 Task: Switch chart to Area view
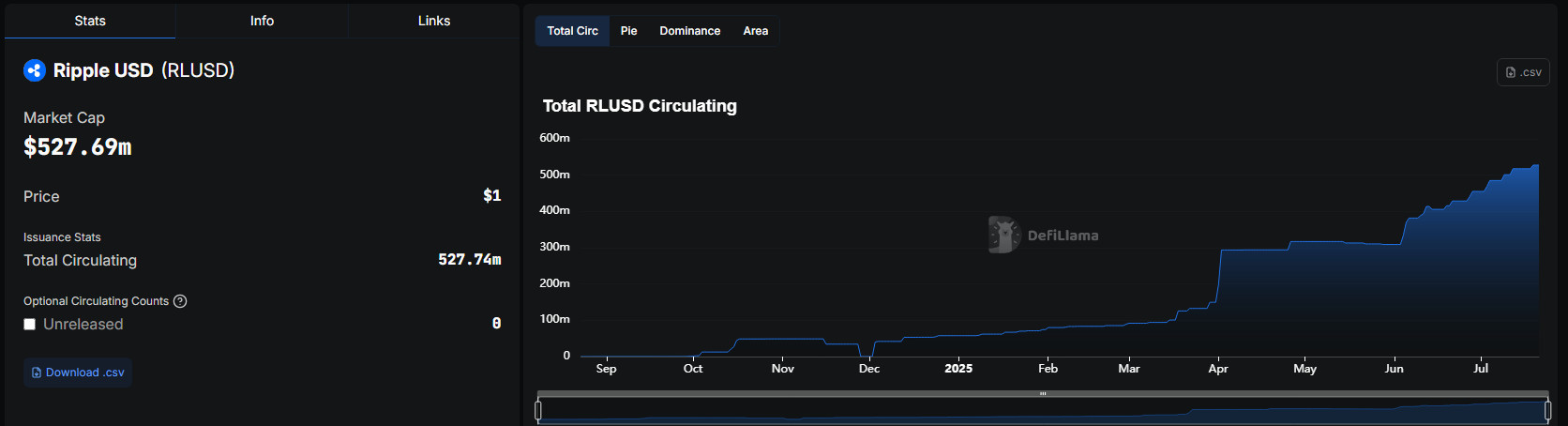point(756,31)
